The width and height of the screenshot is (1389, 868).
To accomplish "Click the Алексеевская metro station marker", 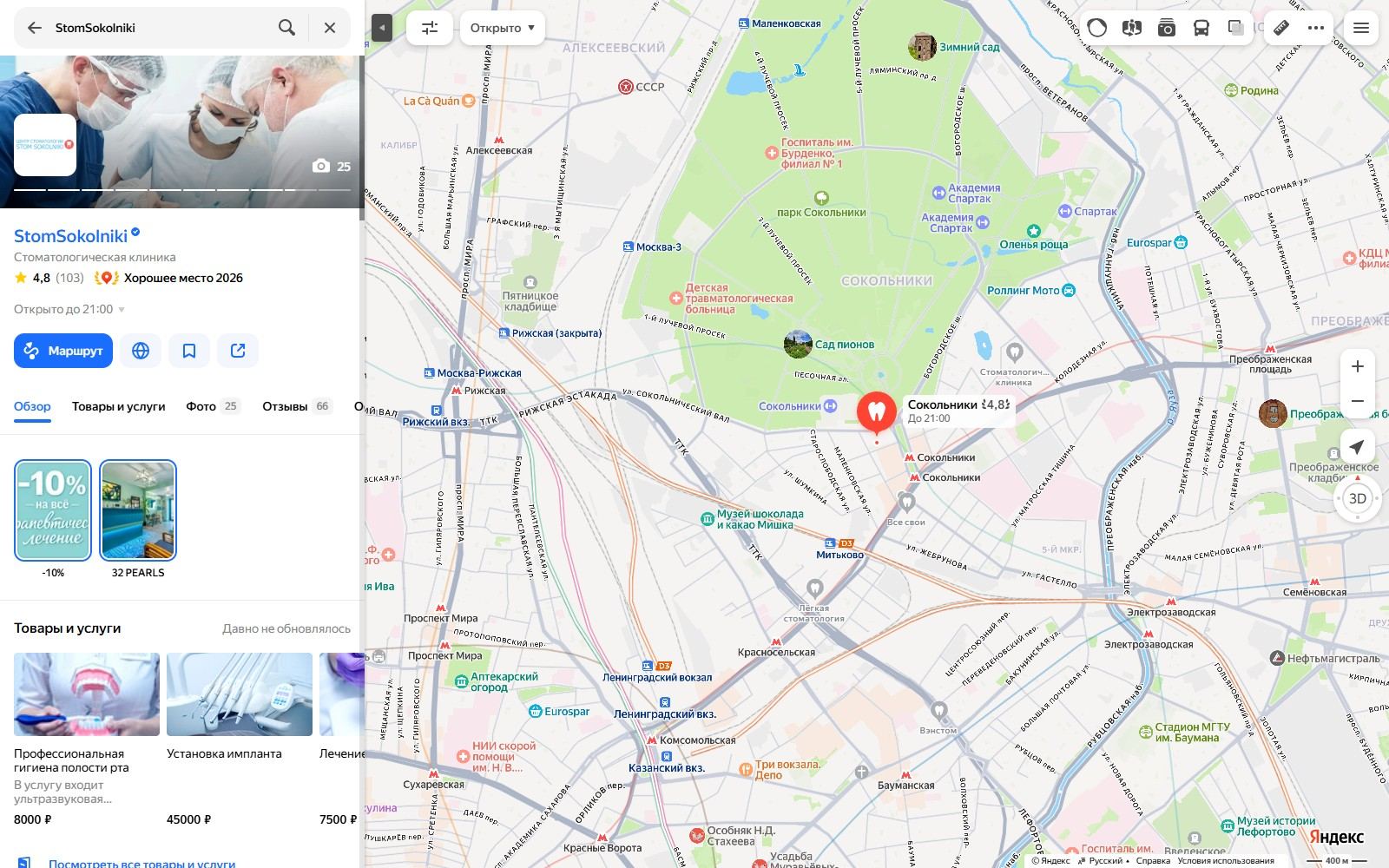I will click(498, 139).
